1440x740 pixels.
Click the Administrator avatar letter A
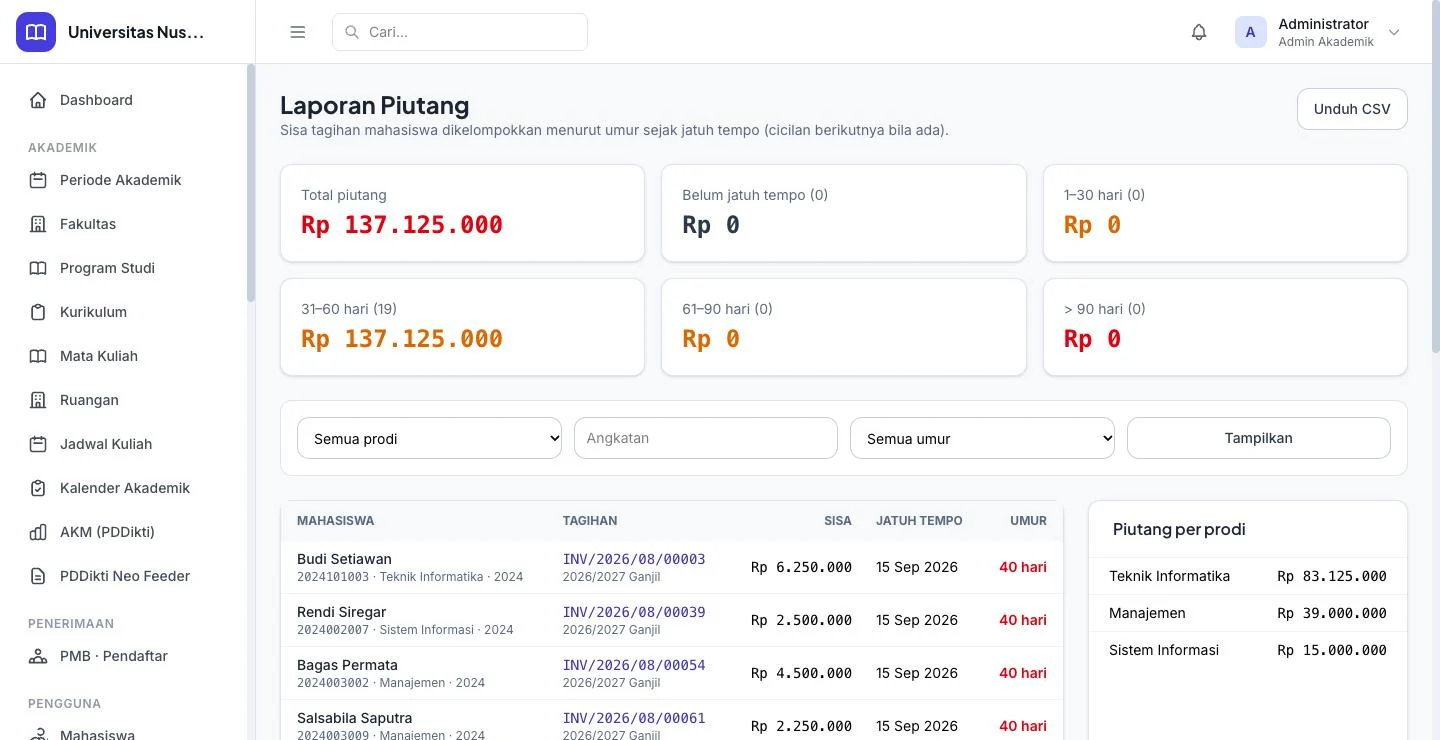tap(1250, 32)
